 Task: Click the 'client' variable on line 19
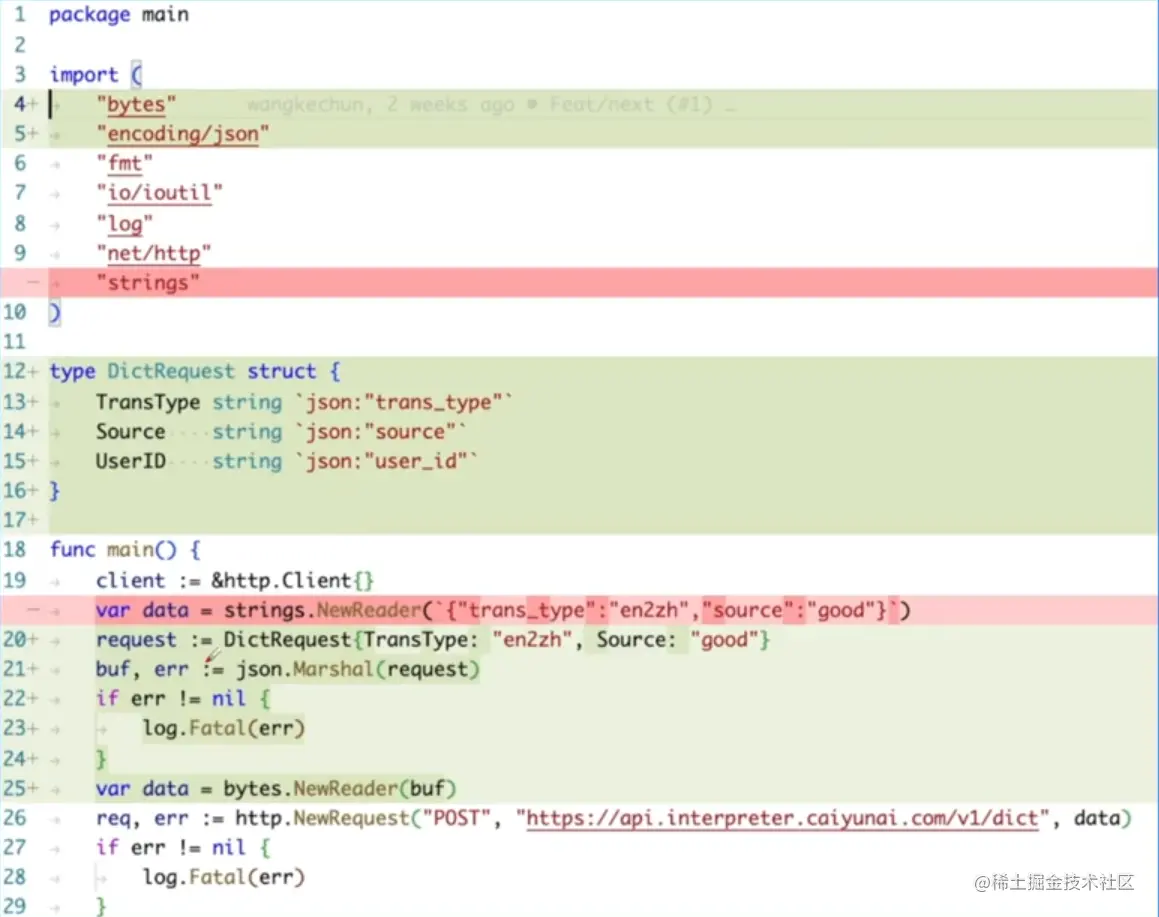coord(130,580)
